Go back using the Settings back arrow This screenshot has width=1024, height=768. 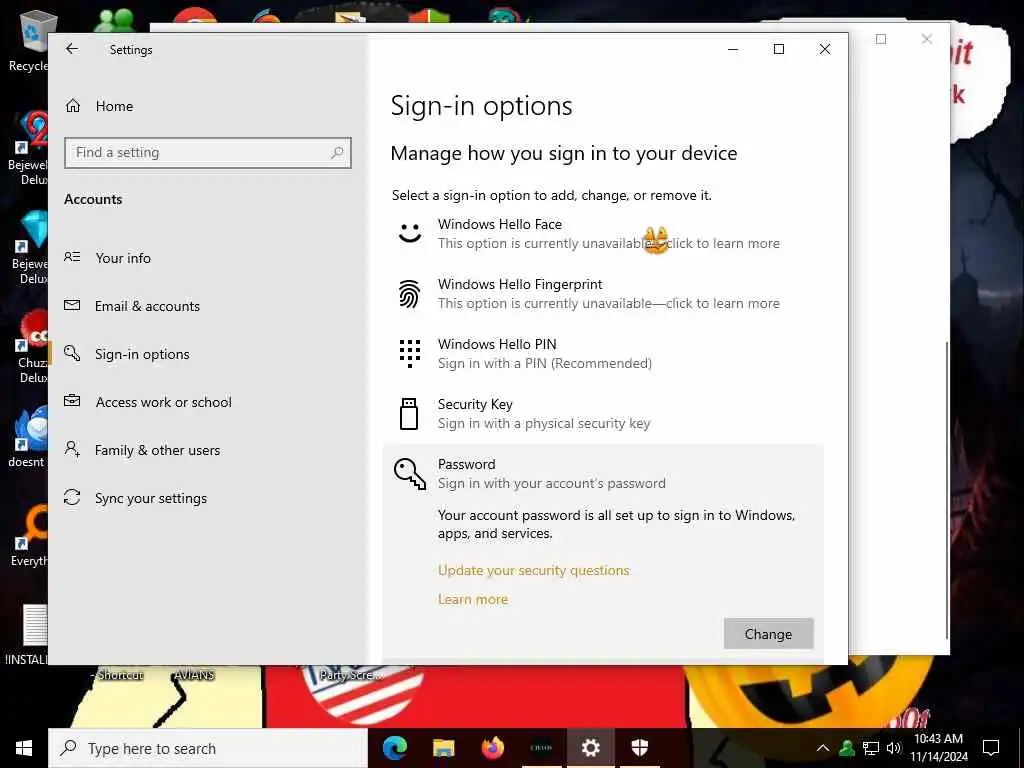72,49
